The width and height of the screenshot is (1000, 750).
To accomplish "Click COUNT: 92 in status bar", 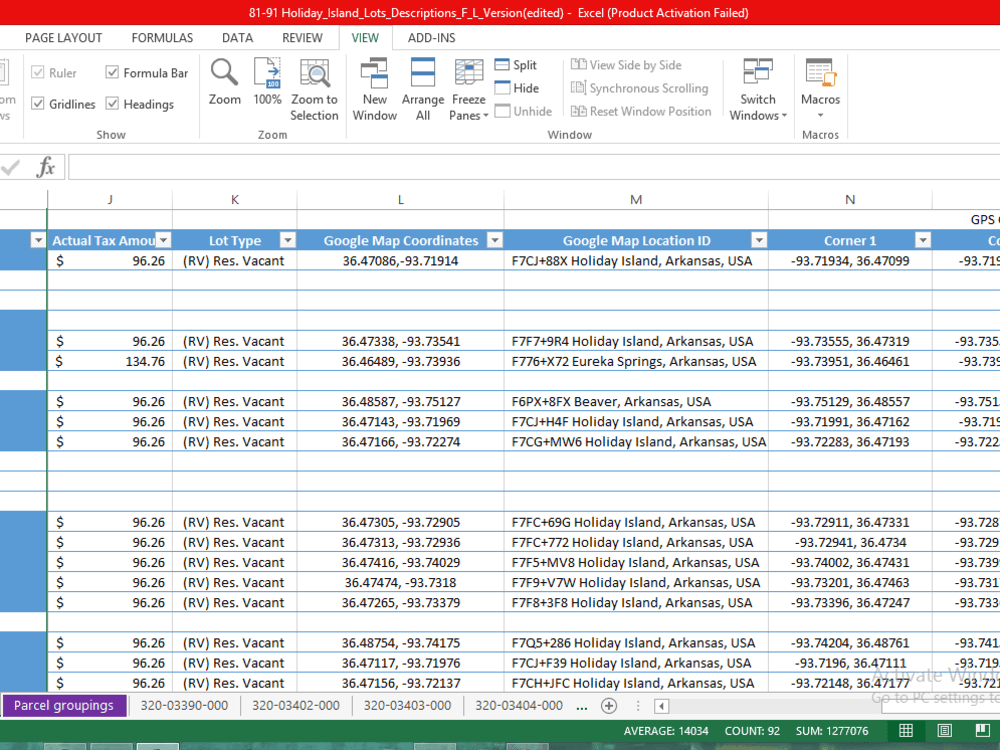I will click(752, 731).
